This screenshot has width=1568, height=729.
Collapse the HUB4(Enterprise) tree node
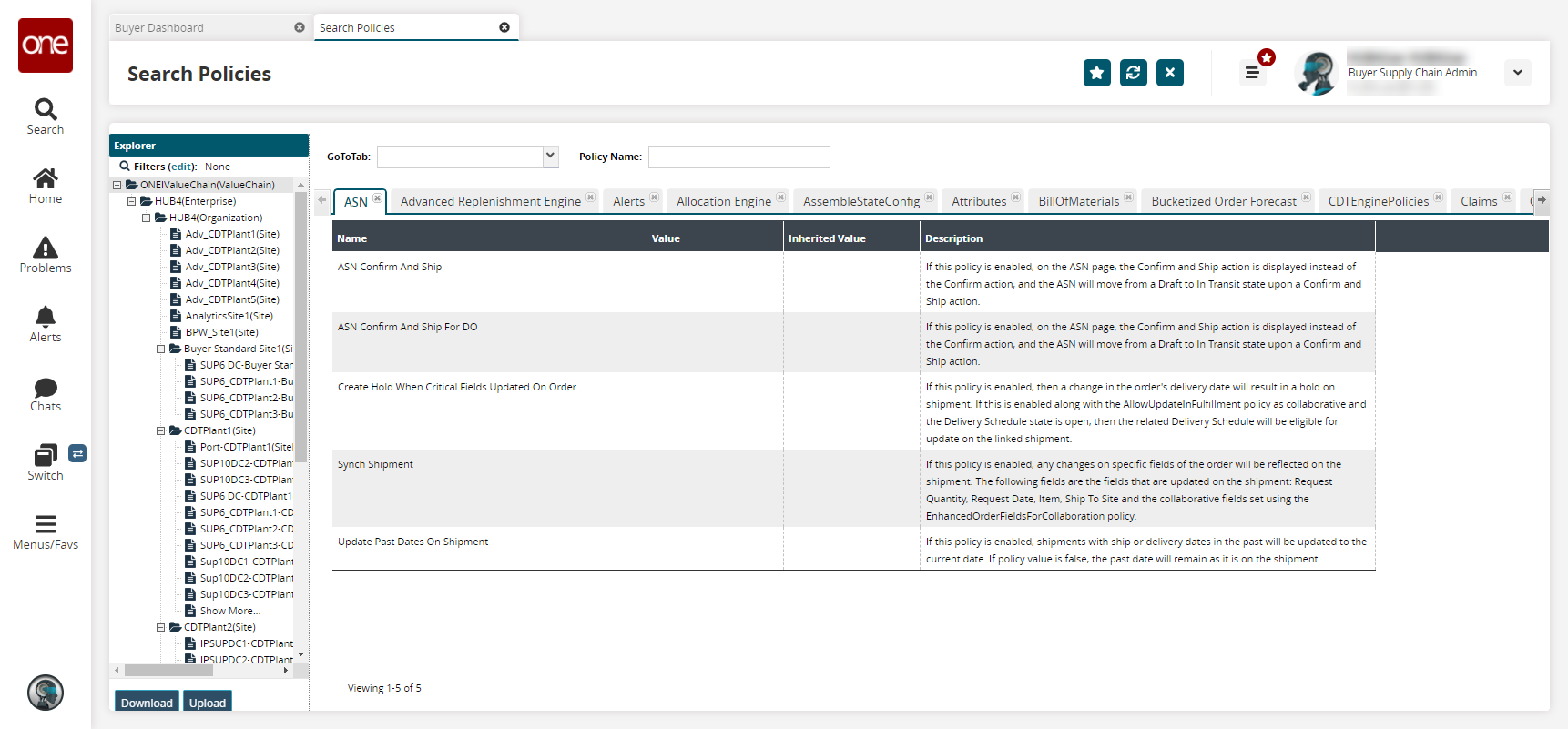pyautogui.click(x=132, y=201)
